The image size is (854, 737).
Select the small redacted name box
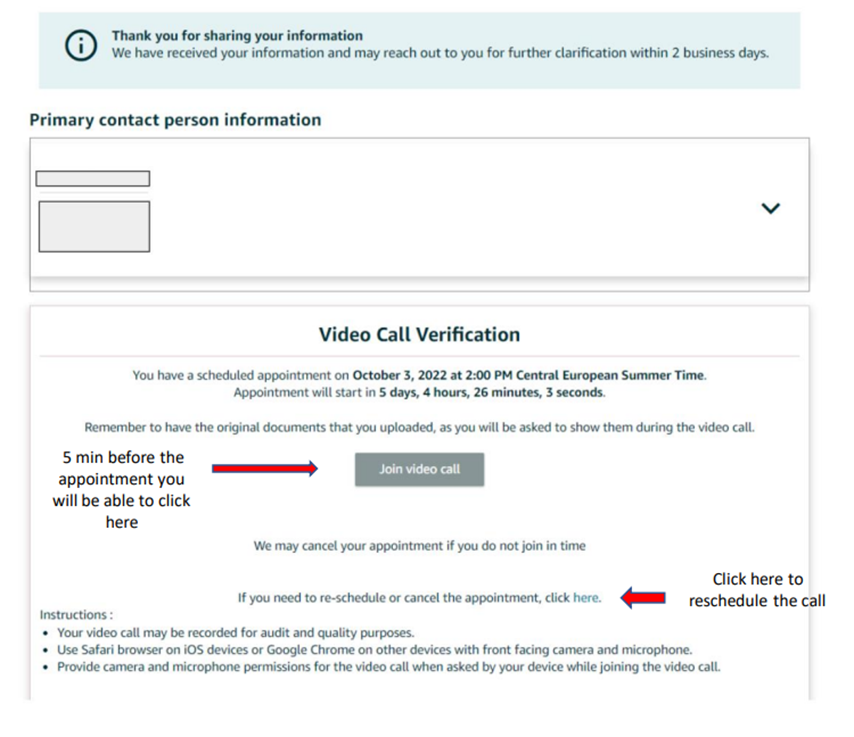click(x=93, y=179)
